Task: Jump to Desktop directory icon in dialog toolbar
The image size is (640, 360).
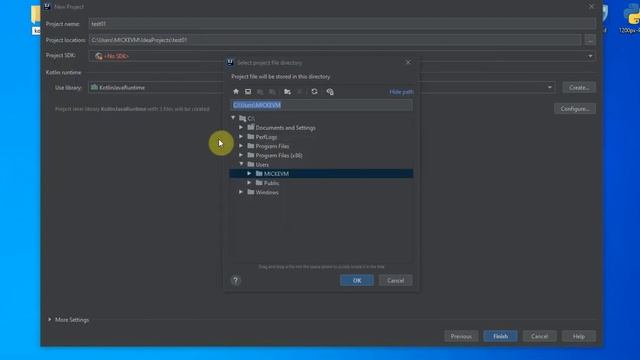Action: [x=248, y=91]
